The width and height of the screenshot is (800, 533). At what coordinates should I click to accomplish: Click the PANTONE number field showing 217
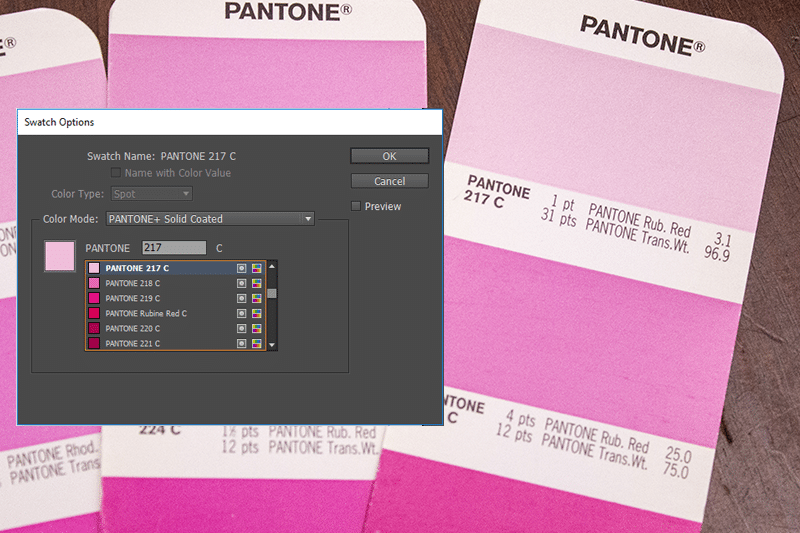coord(174,247)
